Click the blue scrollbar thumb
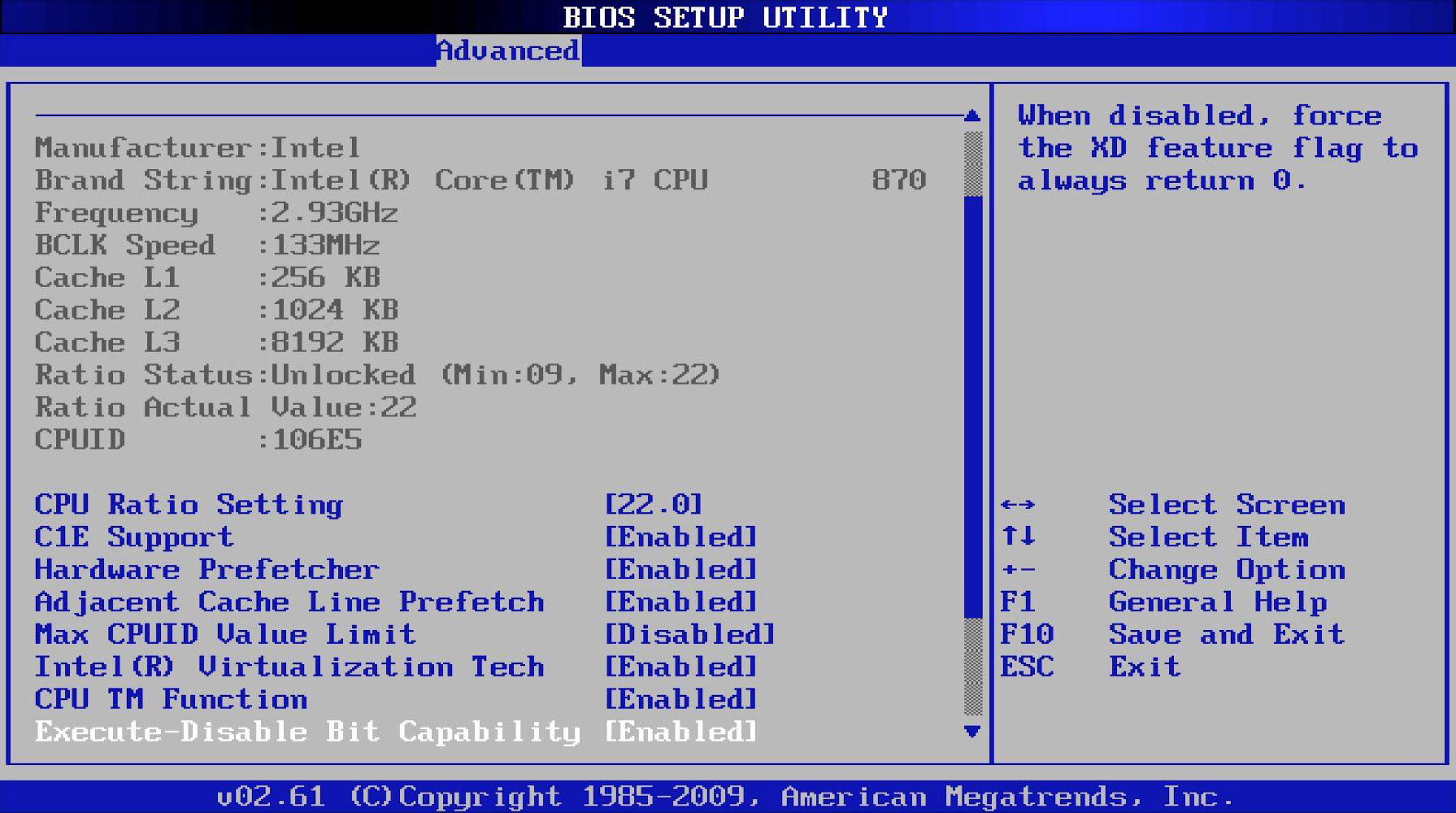The height and width of the screenshot is (813, 1456). point(972,406)
